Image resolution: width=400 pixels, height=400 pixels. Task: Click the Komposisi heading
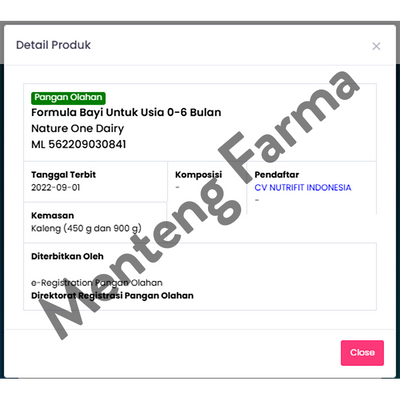(198, 175)
